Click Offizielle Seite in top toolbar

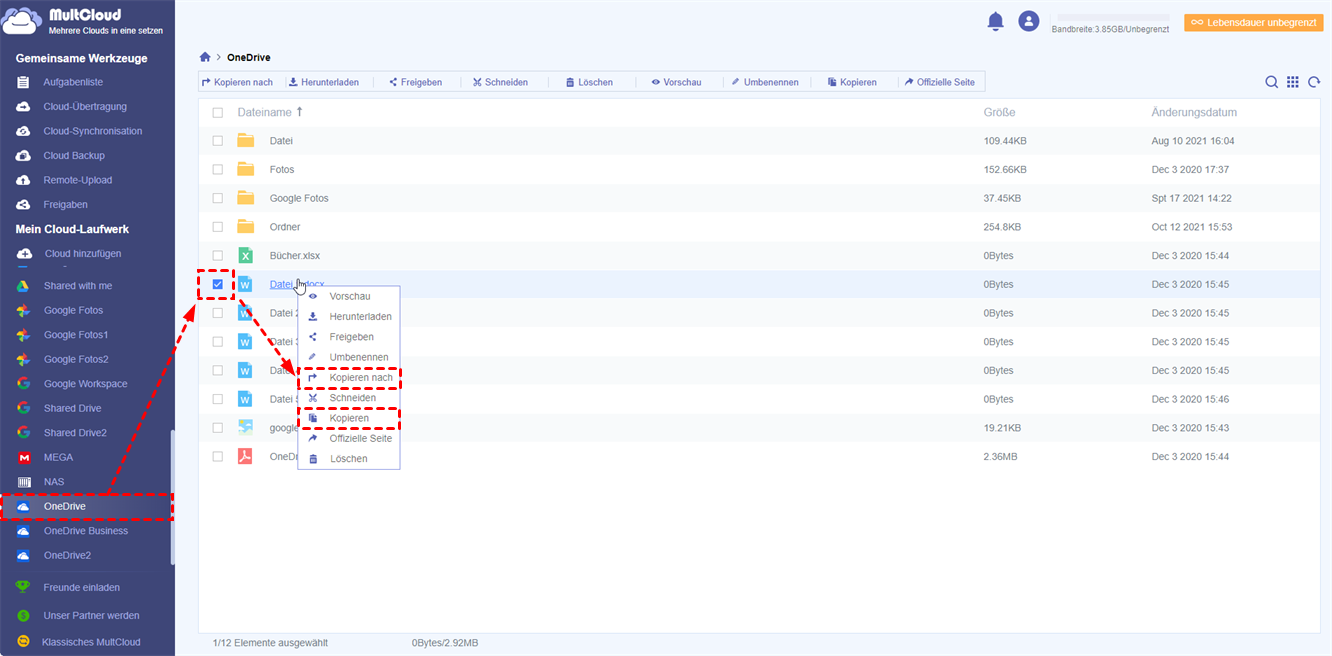pyautogui.click(x=939, y=82)
